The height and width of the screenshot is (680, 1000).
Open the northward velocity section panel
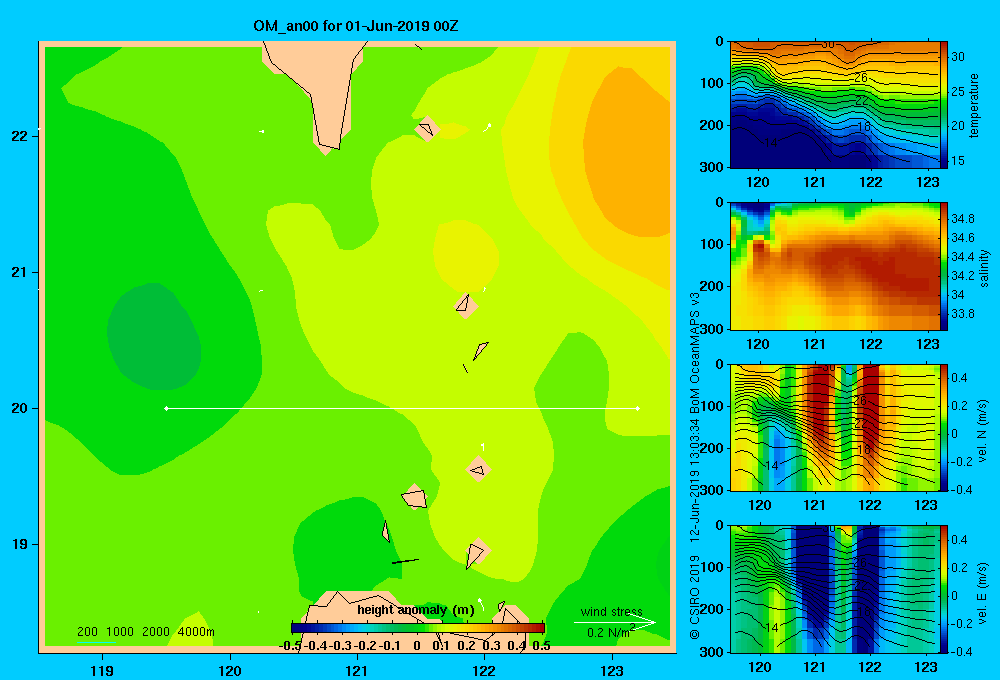pyautogui.click(x=834, y=427)
